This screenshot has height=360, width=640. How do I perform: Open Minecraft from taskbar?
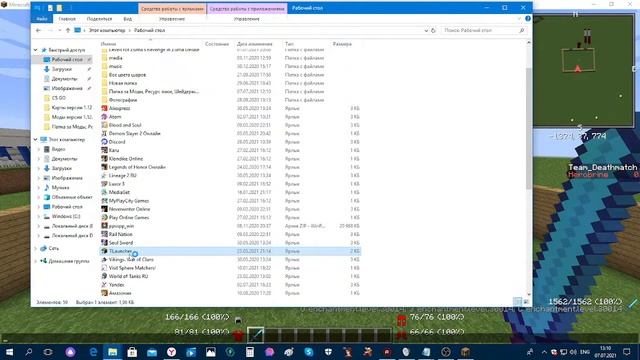(x=465, y=352)
